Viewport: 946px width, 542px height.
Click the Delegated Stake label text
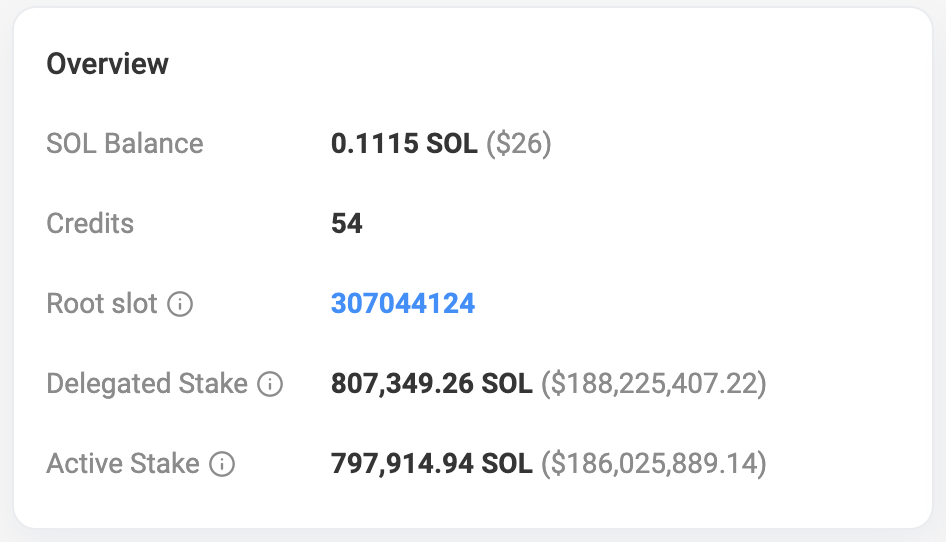pos(147,384)
